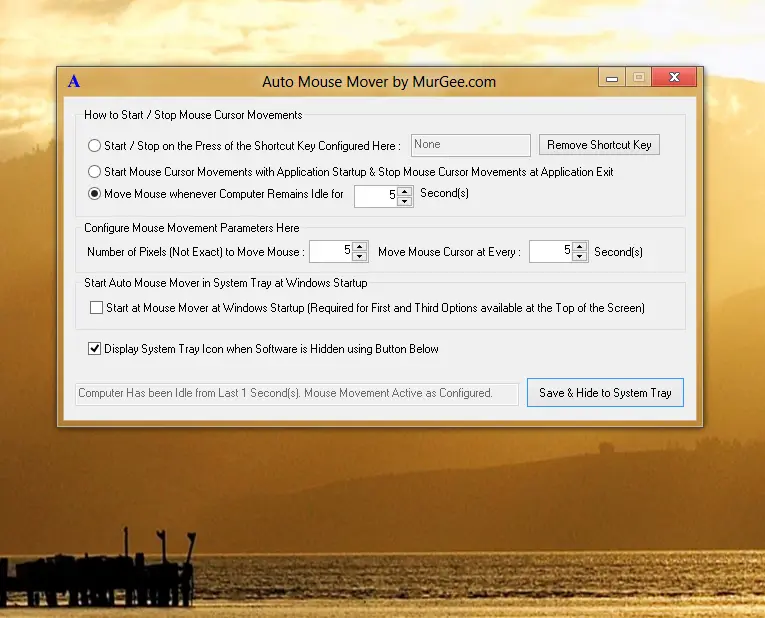765x618 pixels.
Task: Close the Auto Mouse Mover window
Action: pos(674,77)
